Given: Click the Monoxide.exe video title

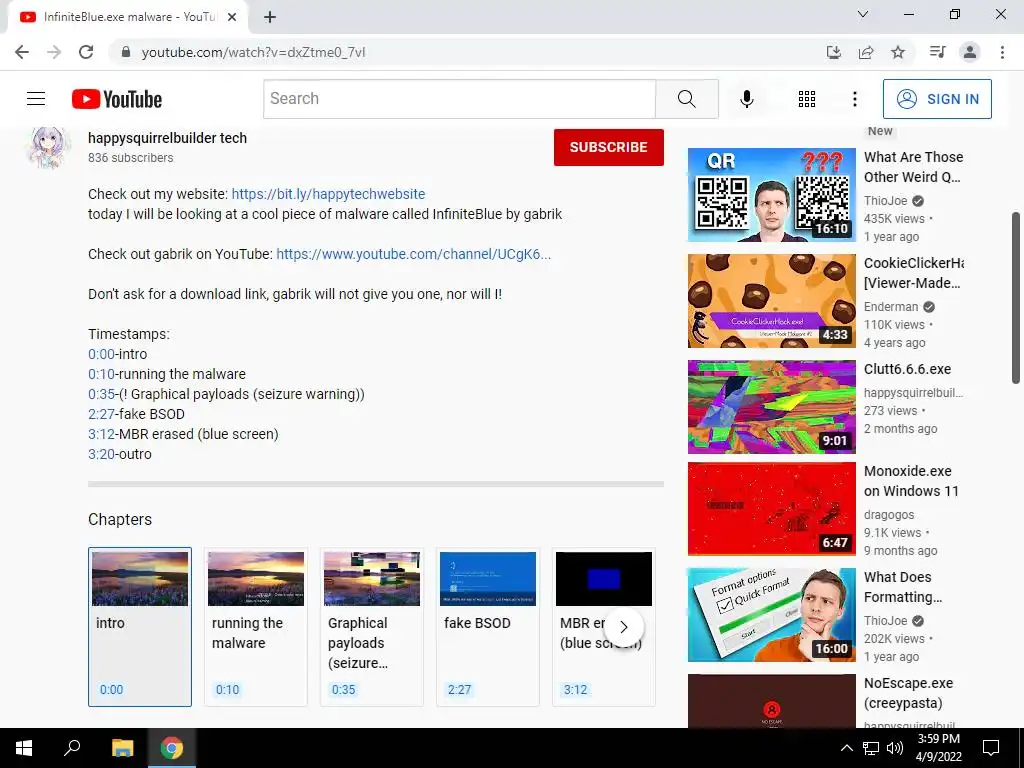Looking at the screenshot, I should (x=911, y=481).
